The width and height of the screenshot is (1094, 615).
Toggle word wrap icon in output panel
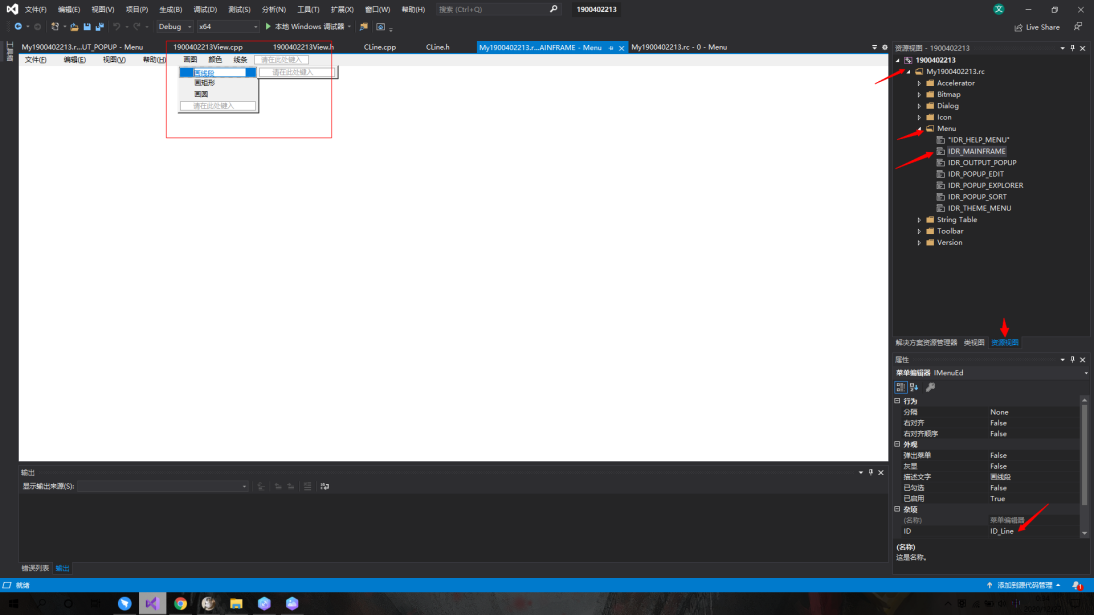coord(324,487)
